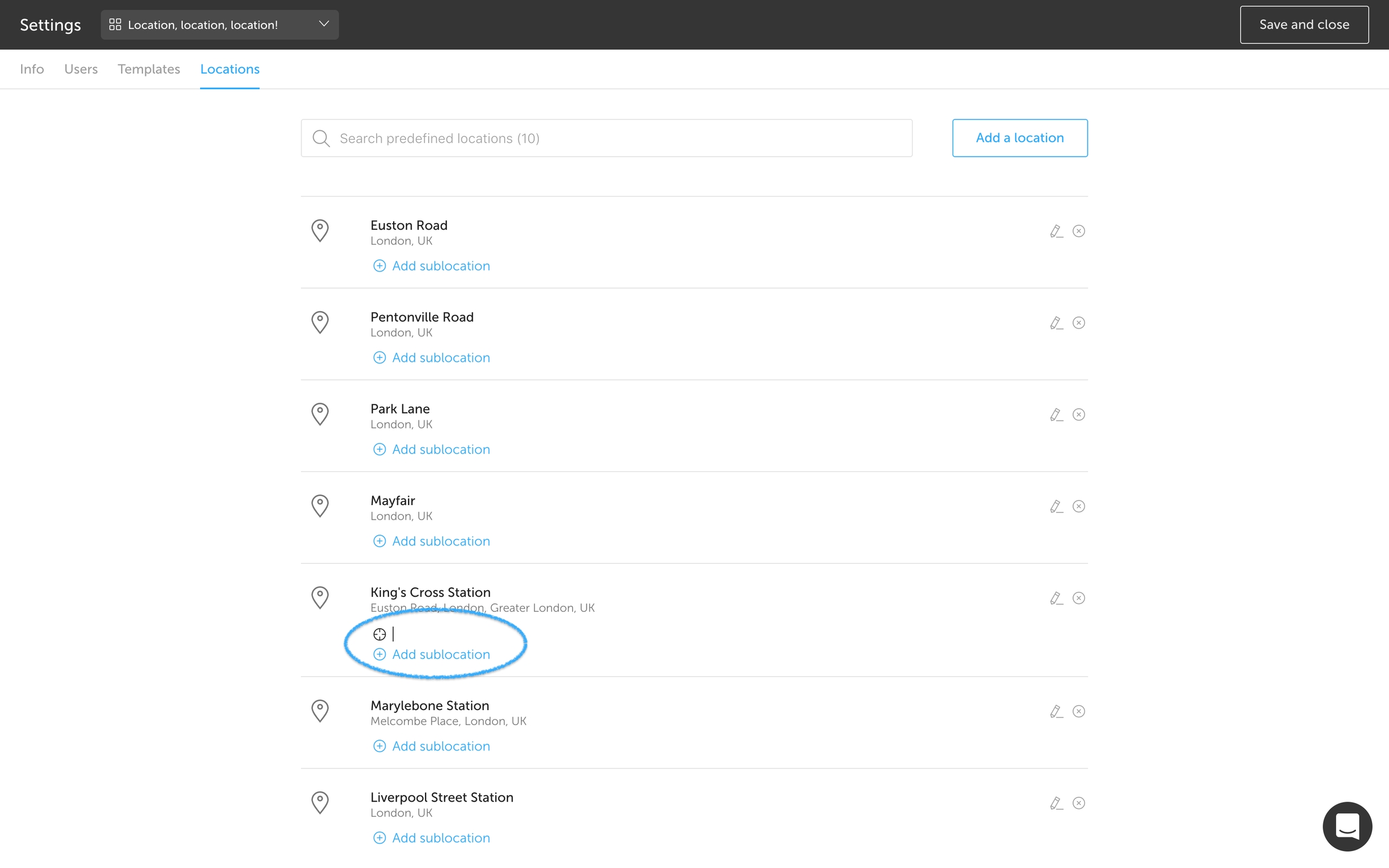
Task: Click Save and close button
Action: click(x=1304, y=25)
